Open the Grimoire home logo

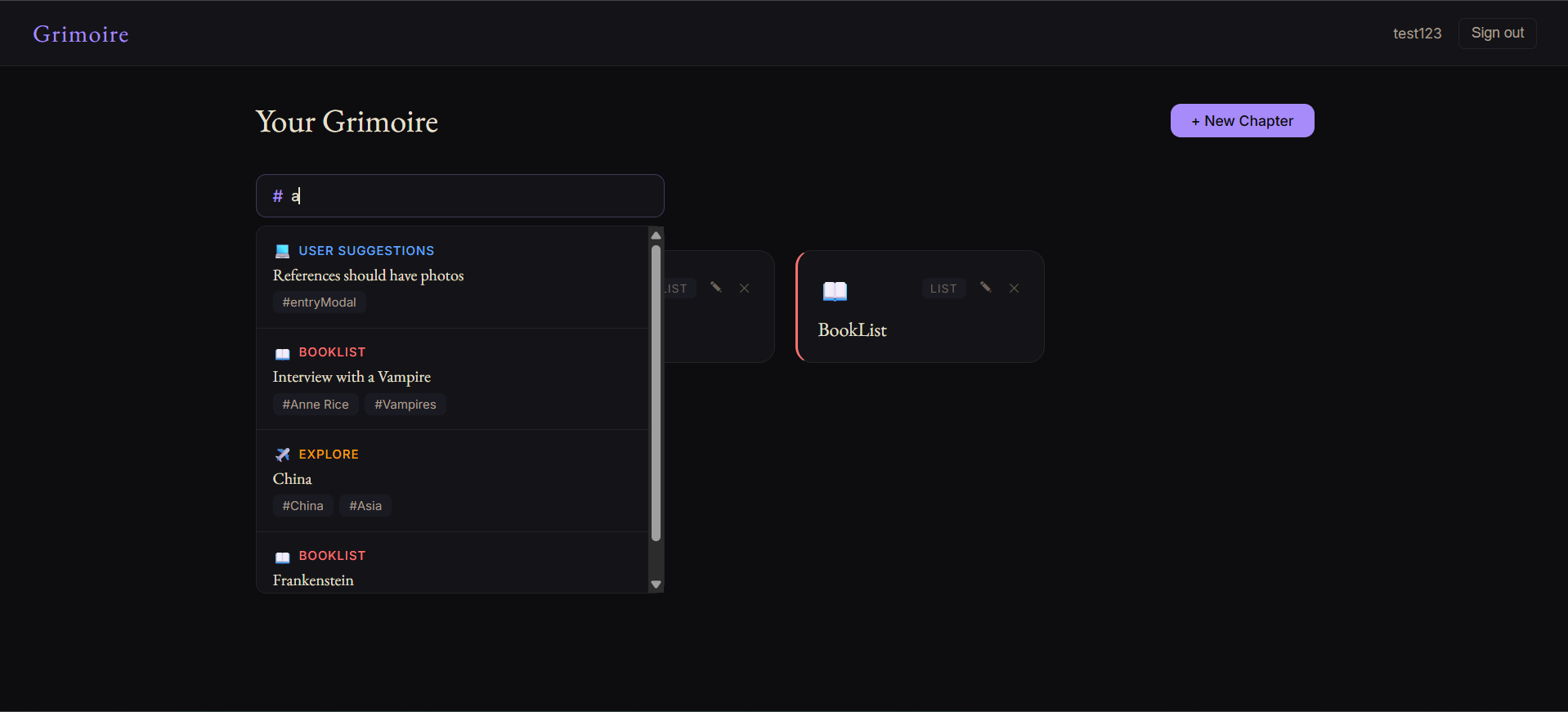coord(80,34)
